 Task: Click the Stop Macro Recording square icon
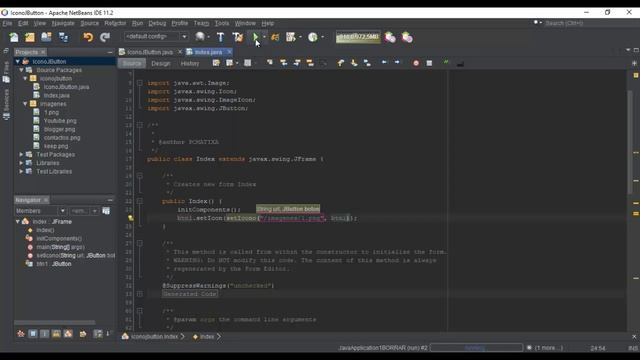(429, 63)
